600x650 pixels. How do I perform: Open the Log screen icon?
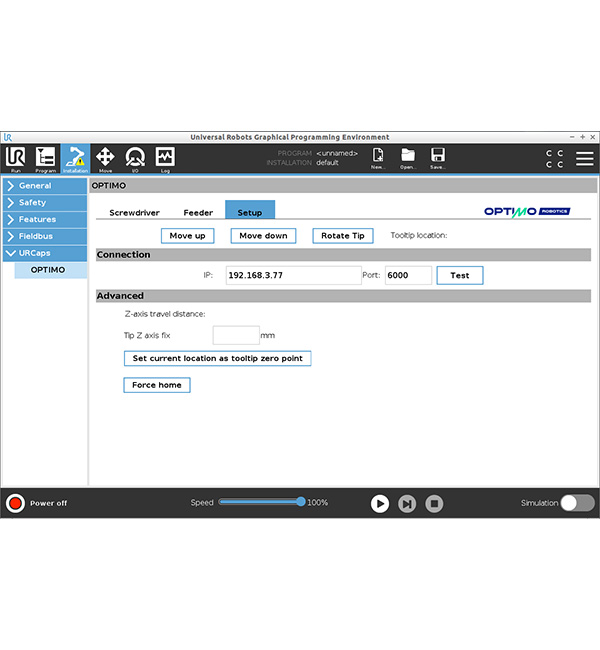[x=165, y=158]
